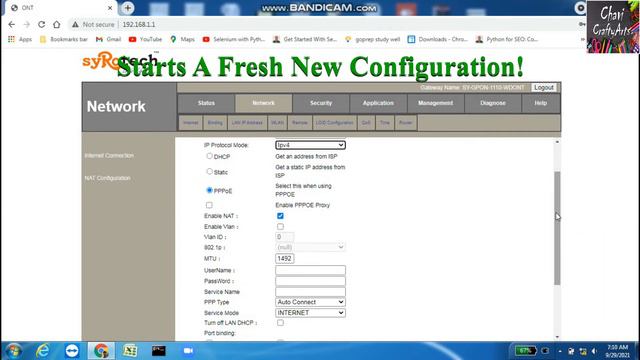640x360 pixels.
Task: Open Internet Connection in sidebar
Action: 109,156
